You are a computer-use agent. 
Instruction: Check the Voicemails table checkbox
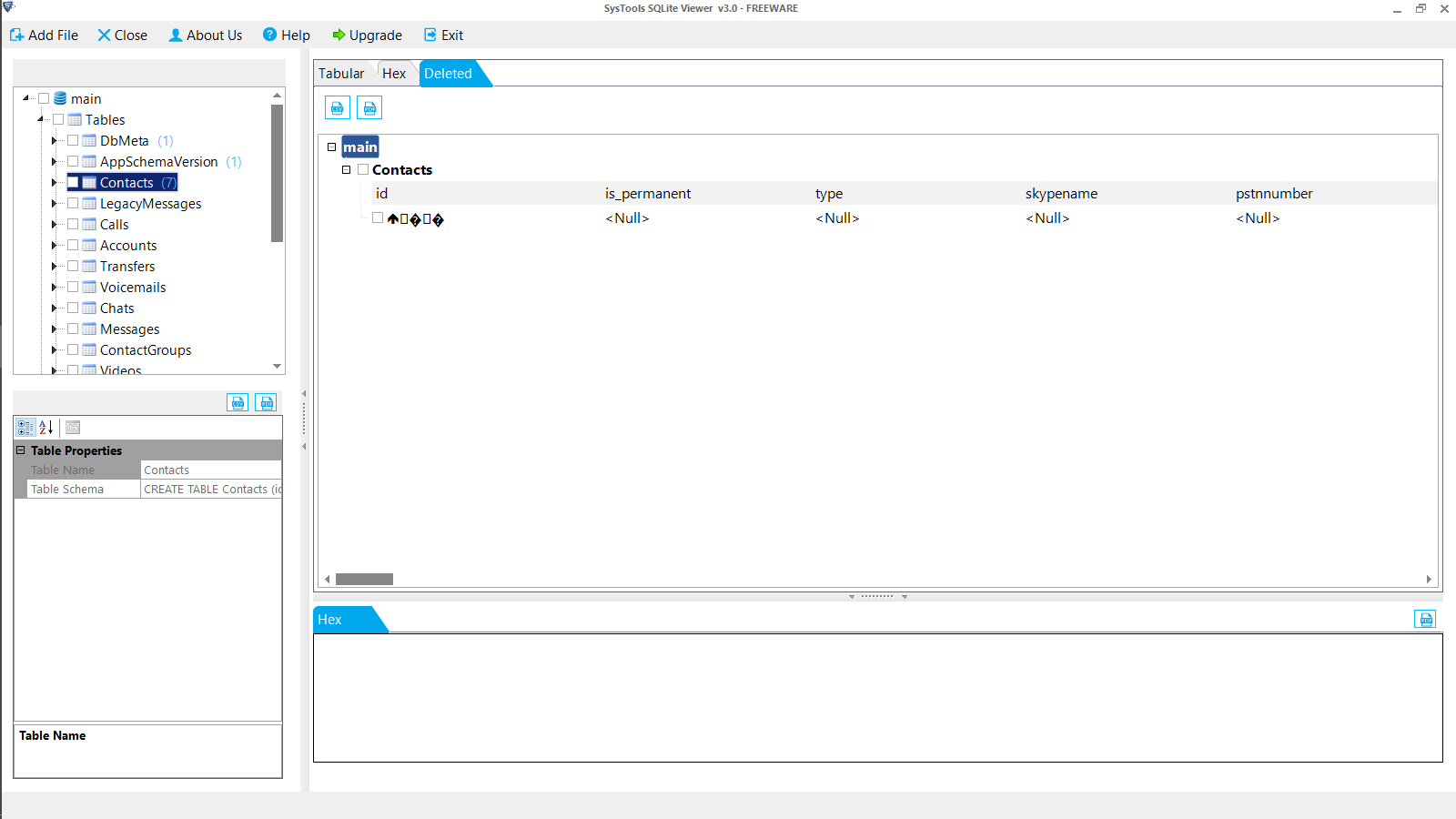click(73, 287)
